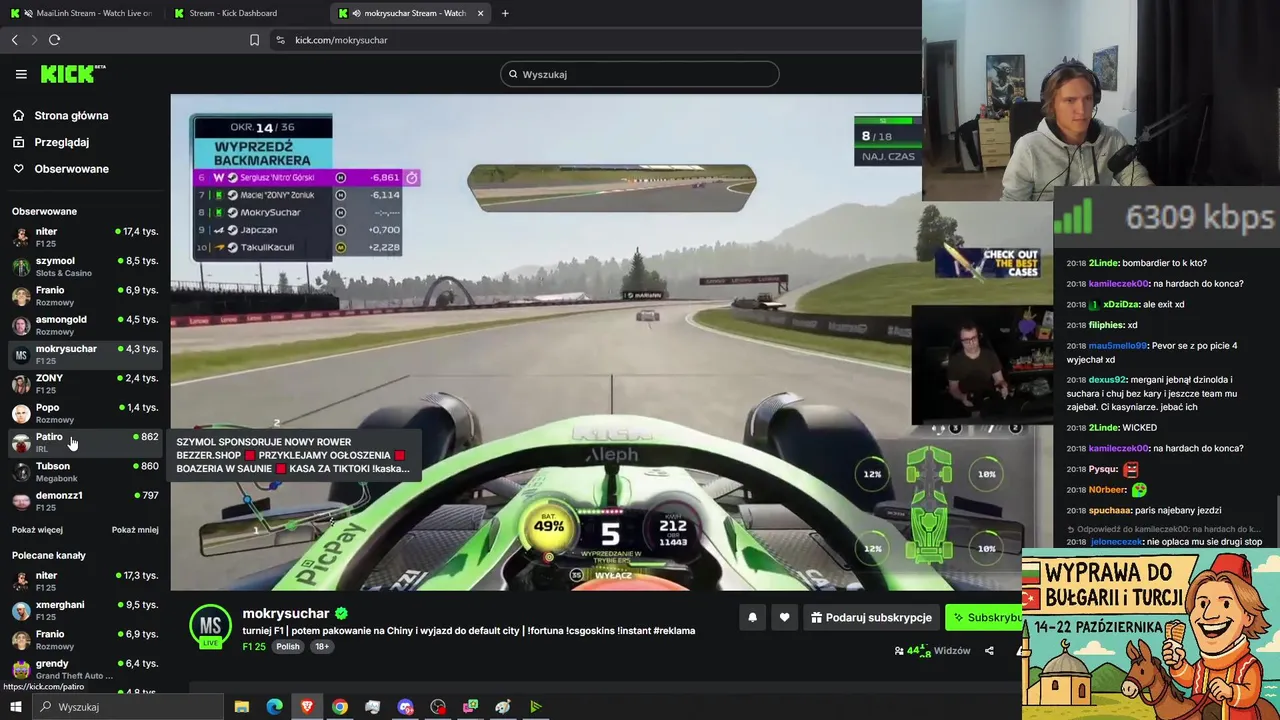Screen dimensions: 1280x720
Task: Open the hamburger menu next to Kick logo
Action: 21,74
